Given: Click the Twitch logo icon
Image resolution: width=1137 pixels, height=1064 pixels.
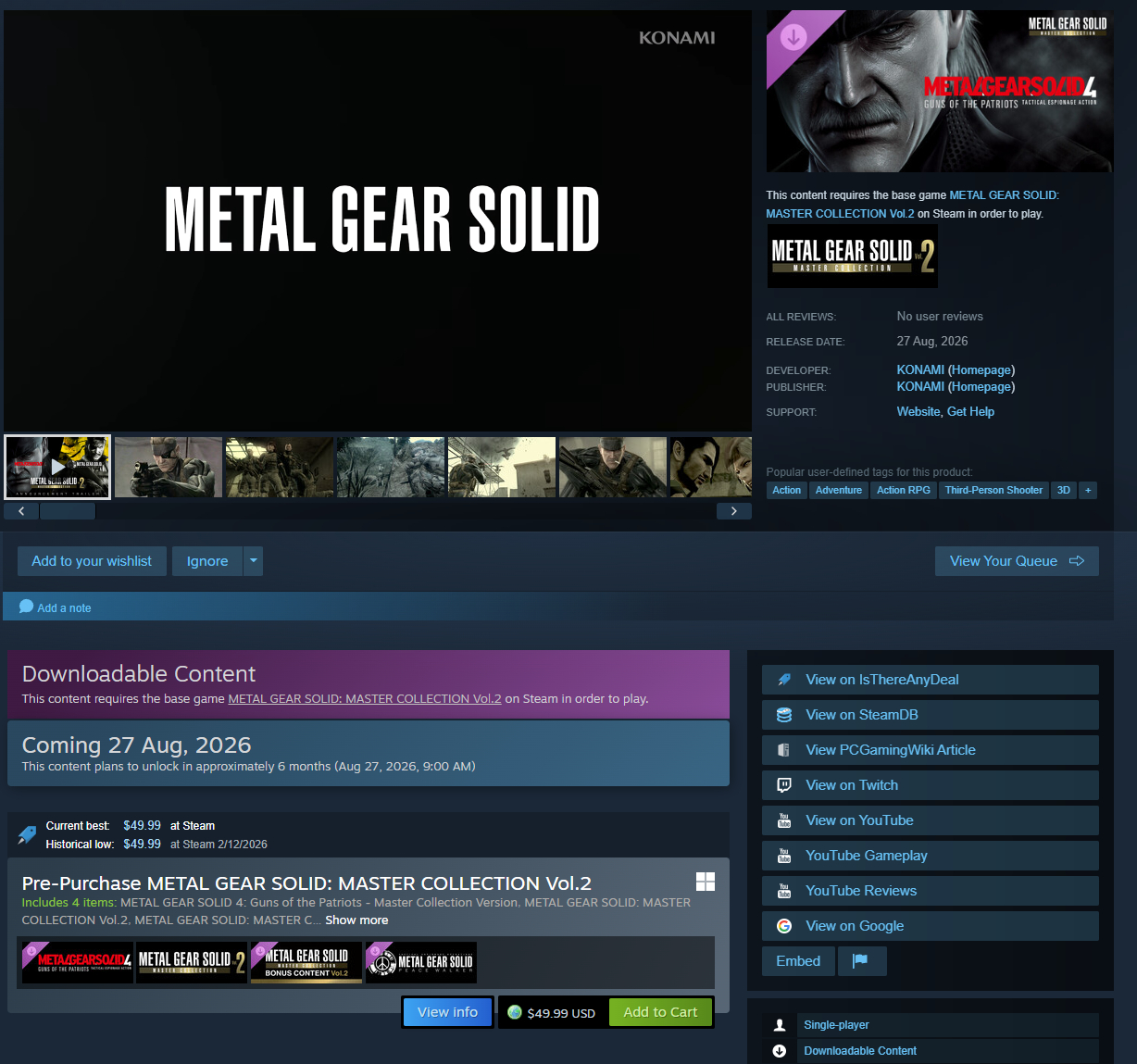Looking at the screenshot, I should coord(784,785).
